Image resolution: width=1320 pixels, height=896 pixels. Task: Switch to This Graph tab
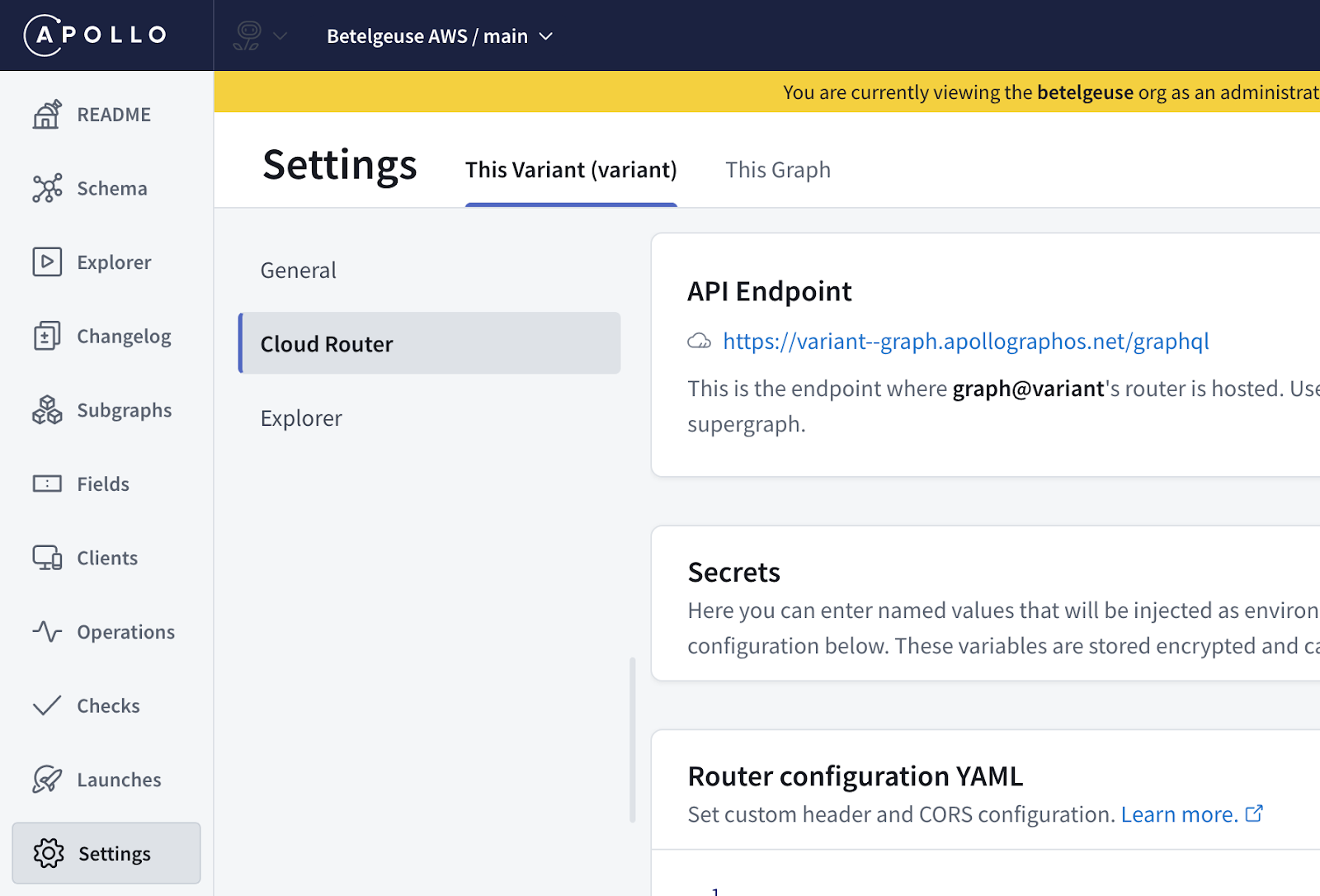(778, 170)
